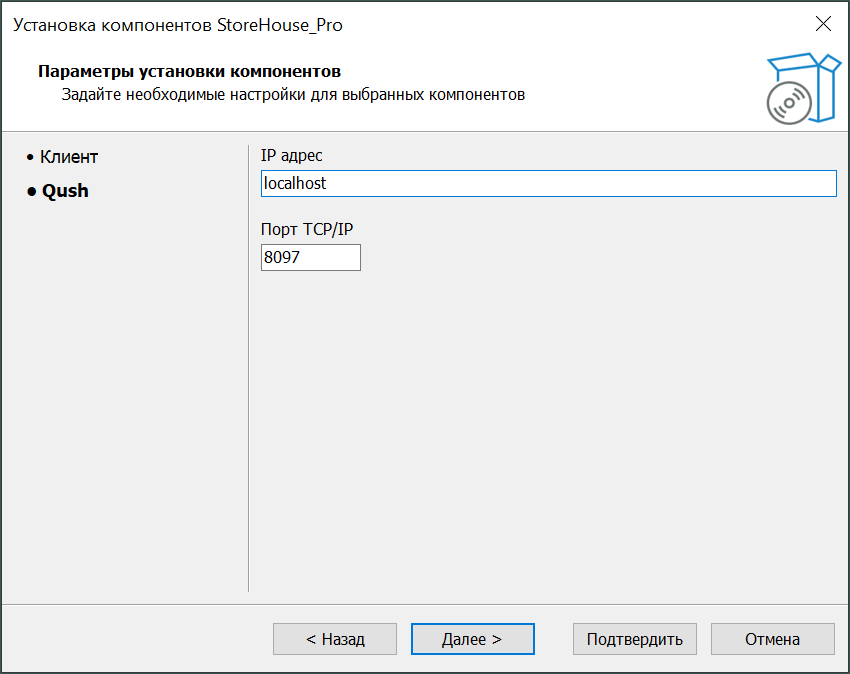
Task: Click the subtitle Задайте необходимые настройки text
Action: (x=293, y=95)
